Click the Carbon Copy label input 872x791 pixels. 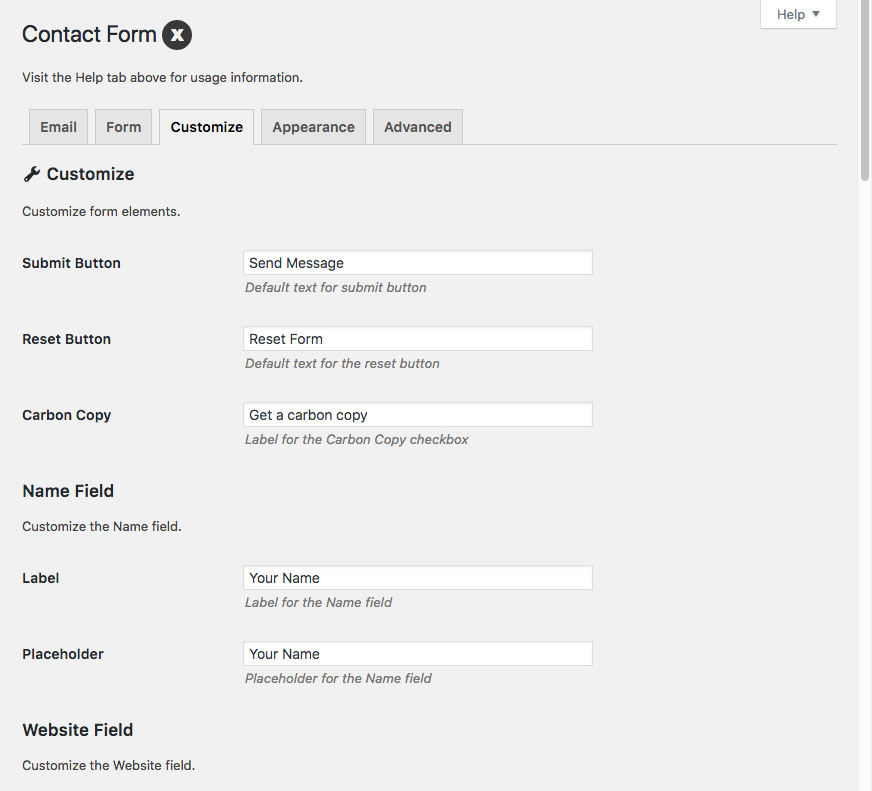417,415
